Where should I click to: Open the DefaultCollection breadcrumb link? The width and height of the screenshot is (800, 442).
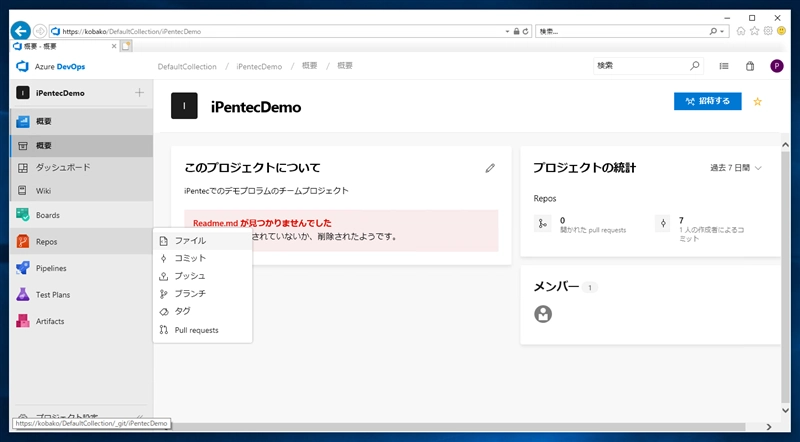click(187, 66)
